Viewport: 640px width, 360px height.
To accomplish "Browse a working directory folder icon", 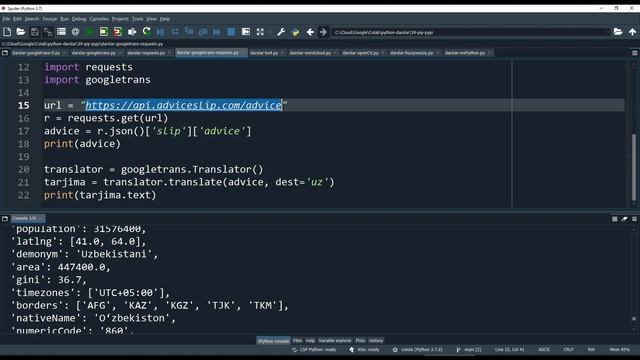I will pos(618,32).
